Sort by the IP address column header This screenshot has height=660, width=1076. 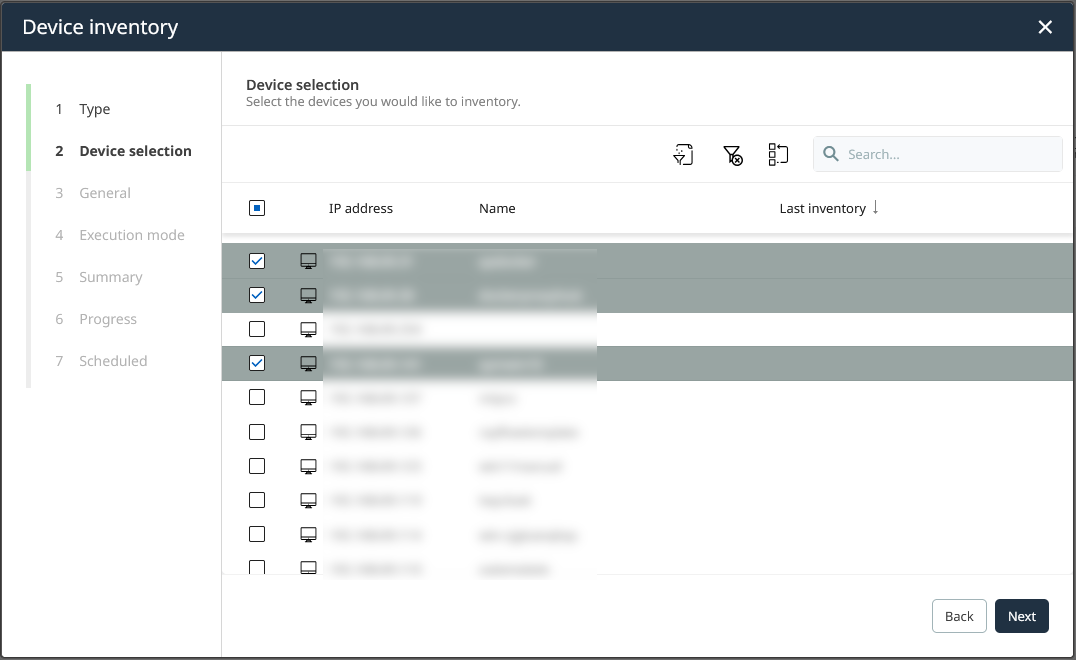coord(361,209)
